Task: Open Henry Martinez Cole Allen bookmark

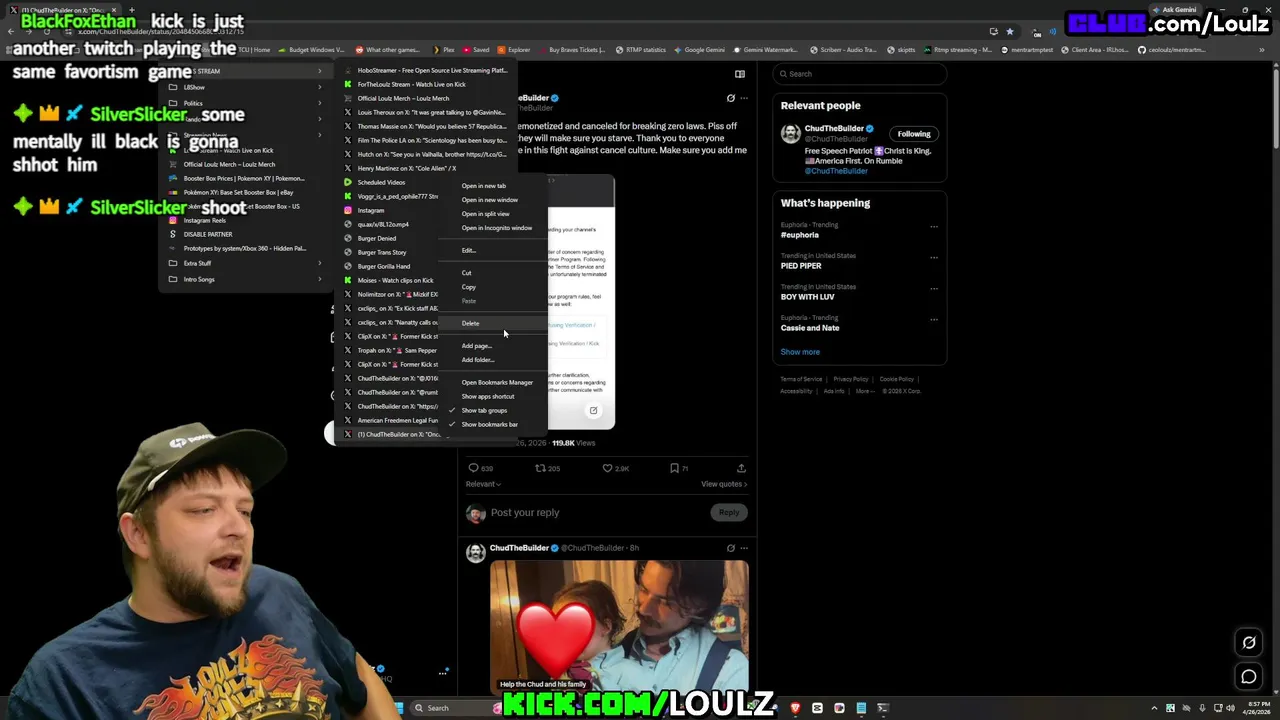Action: point(426,168)
